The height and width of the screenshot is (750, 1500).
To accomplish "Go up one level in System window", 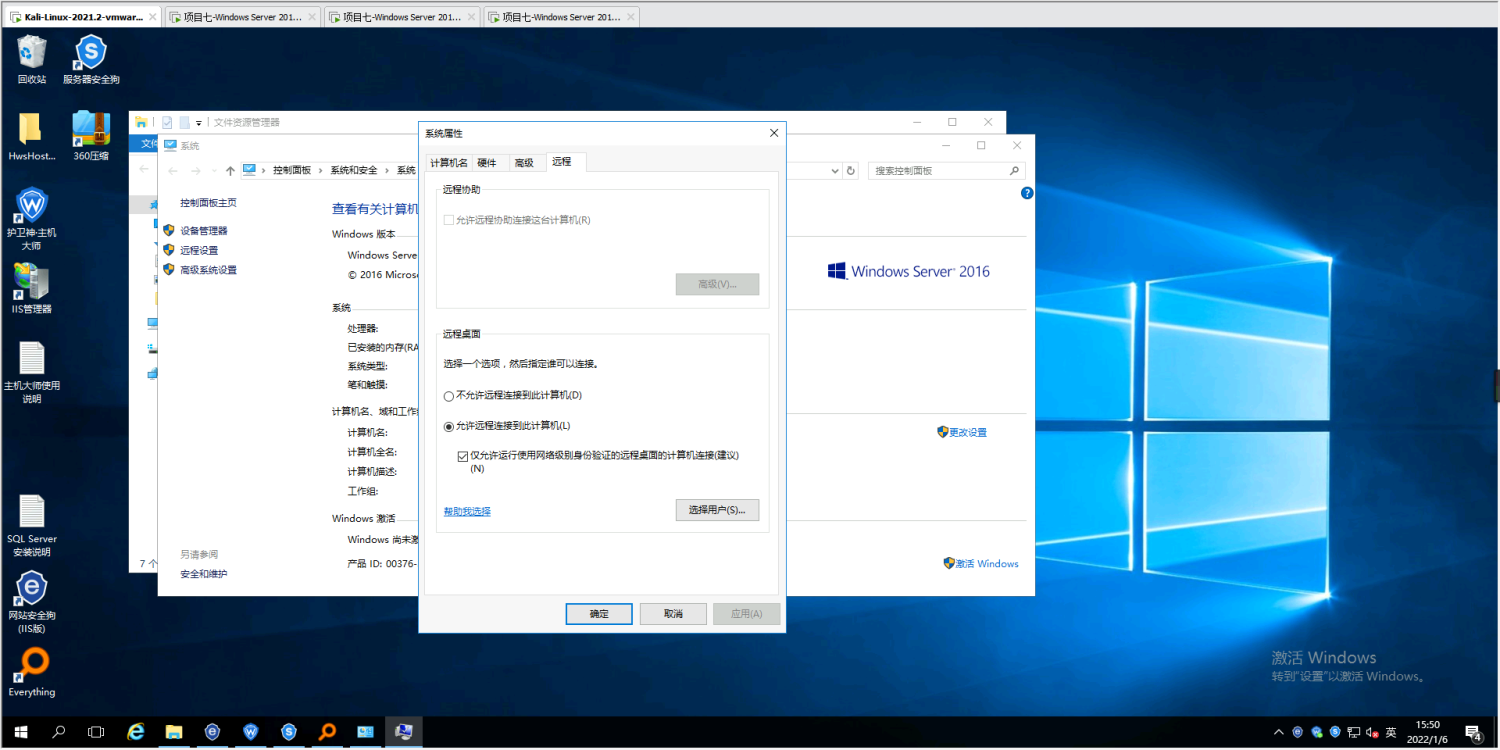I will (x=230, y=171).
